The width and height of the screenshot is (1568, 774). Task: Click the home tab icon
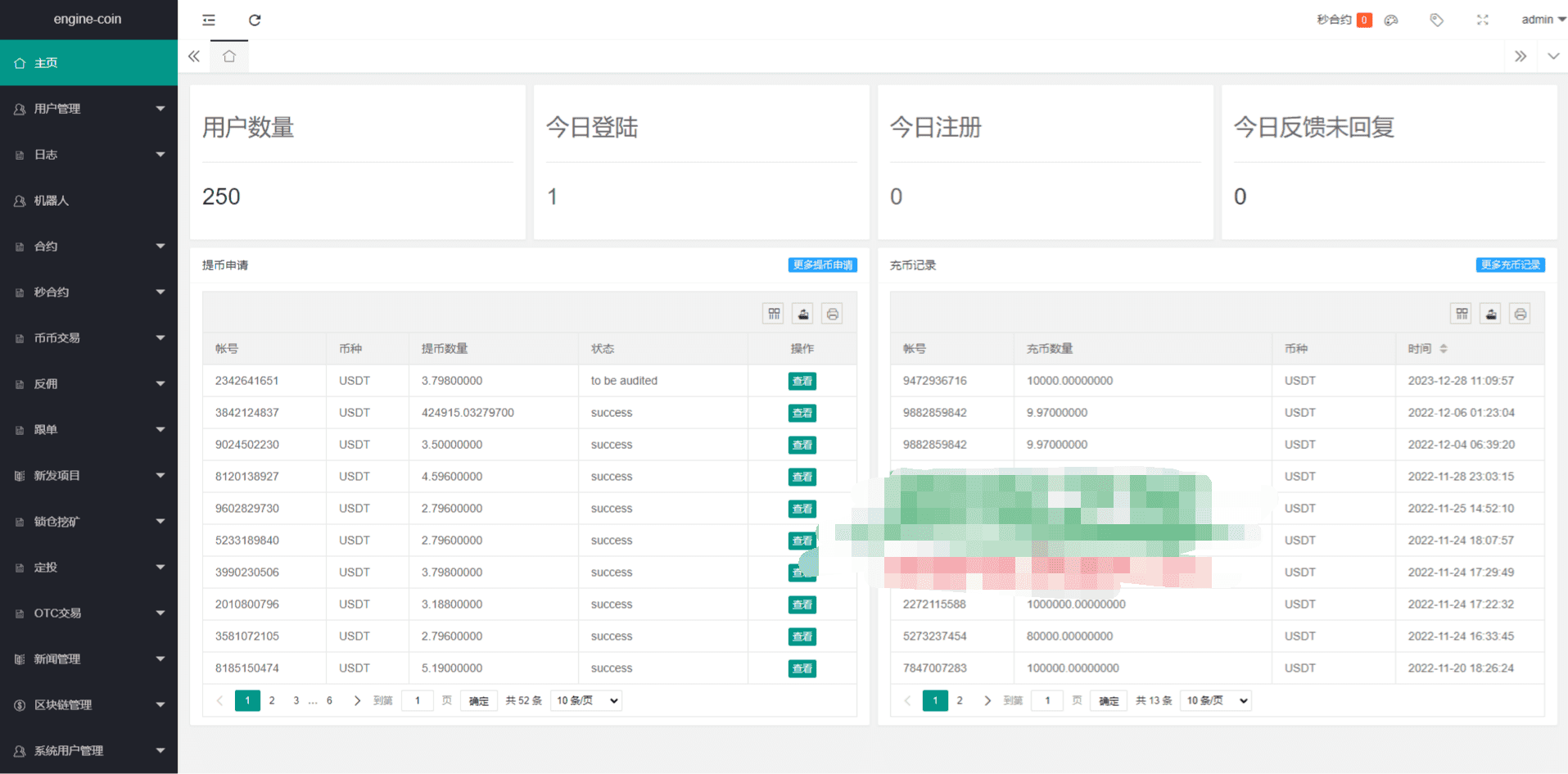click(x=229, y=57)
